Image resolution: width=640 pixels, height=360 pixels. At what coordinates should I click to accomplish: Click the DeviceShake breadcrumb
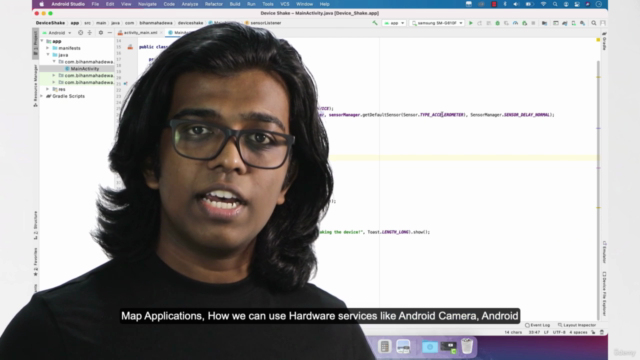click(50, 23)
